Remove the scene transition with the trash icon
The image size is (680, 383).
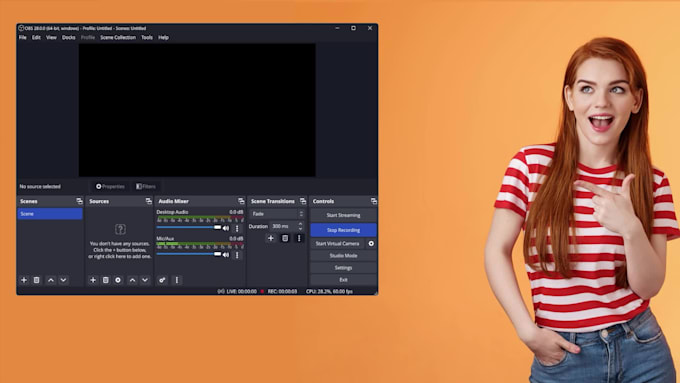coord(285,238)
